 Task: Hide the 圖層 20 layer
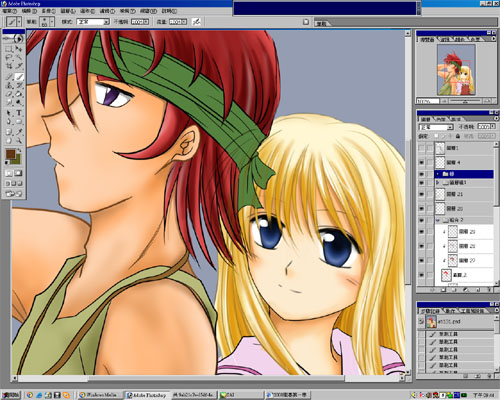pyautogui.click(x=421, y=208)
